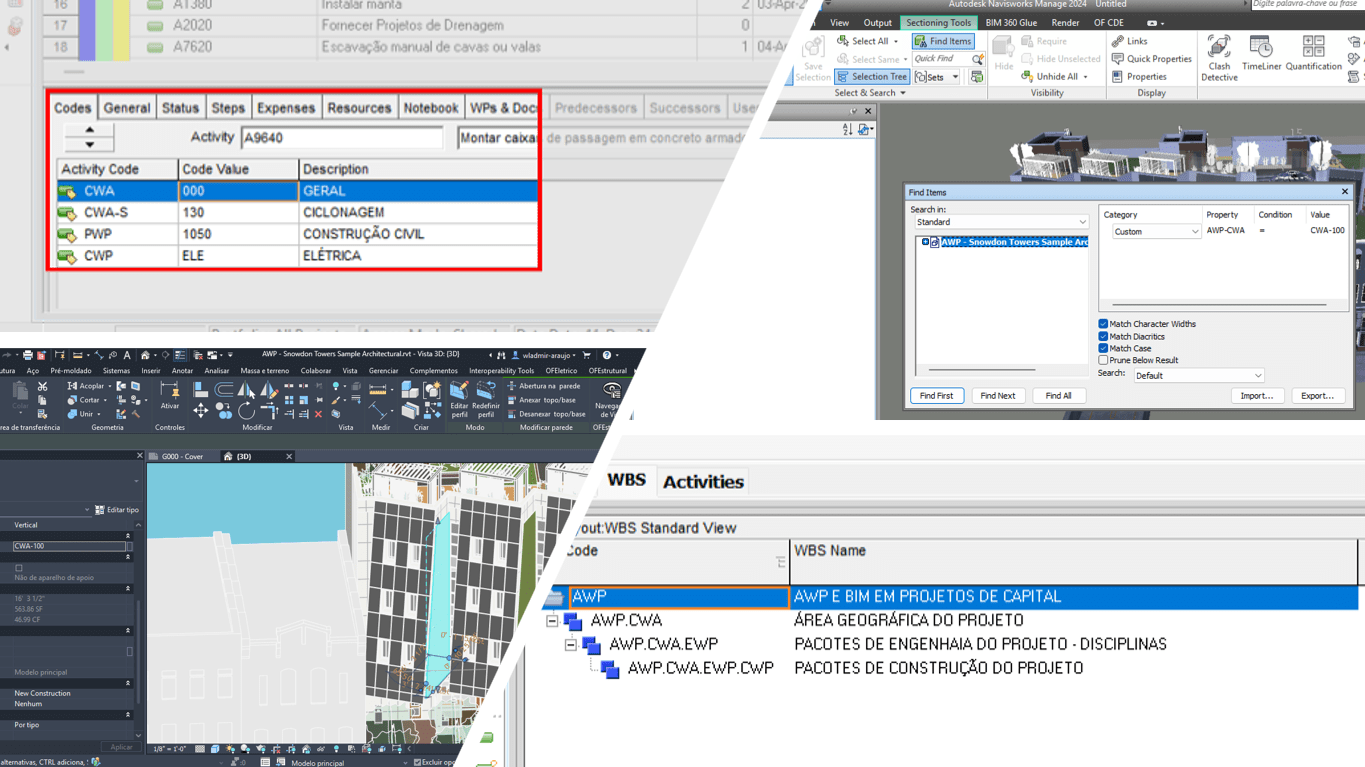Click the CWA-100 parameter field in Revit
This screenshot has width=1365, height=767.
pos(69,546)
